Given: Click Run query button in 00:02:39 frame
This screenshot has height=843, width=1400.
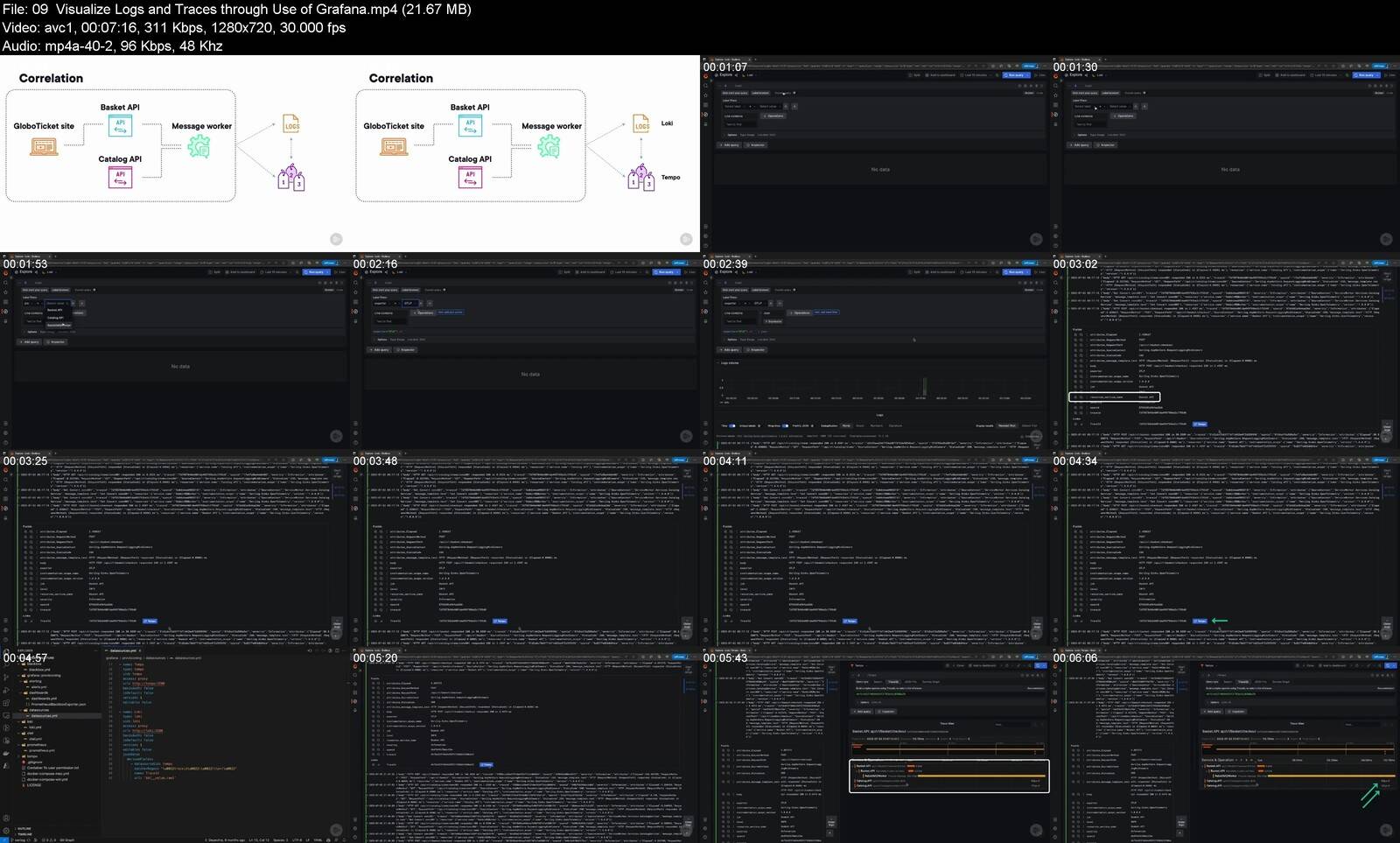Looking at the screenshot, I should 1016,271.
